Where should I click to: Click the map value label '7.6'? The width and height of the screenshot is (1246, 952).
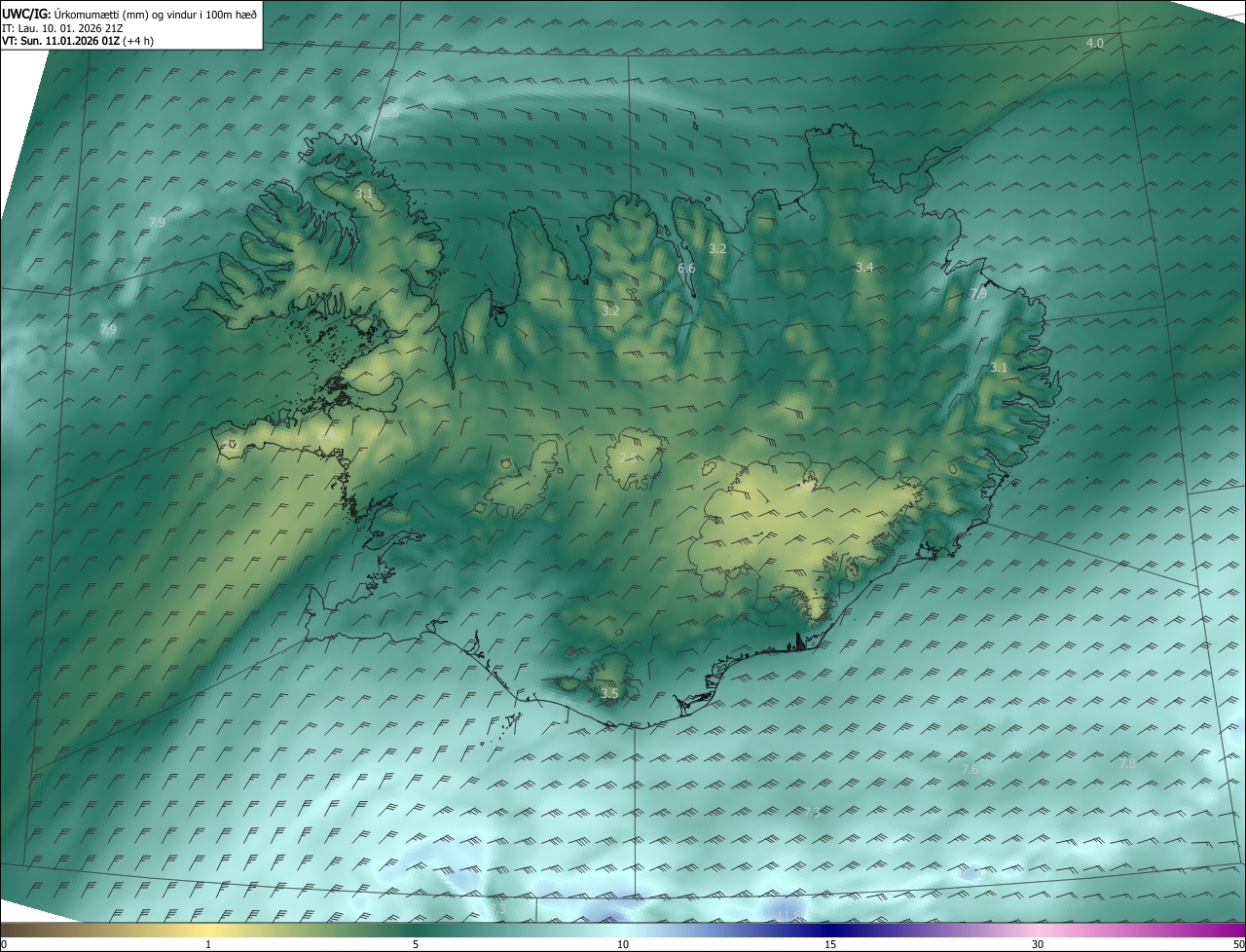coord(970,769)
